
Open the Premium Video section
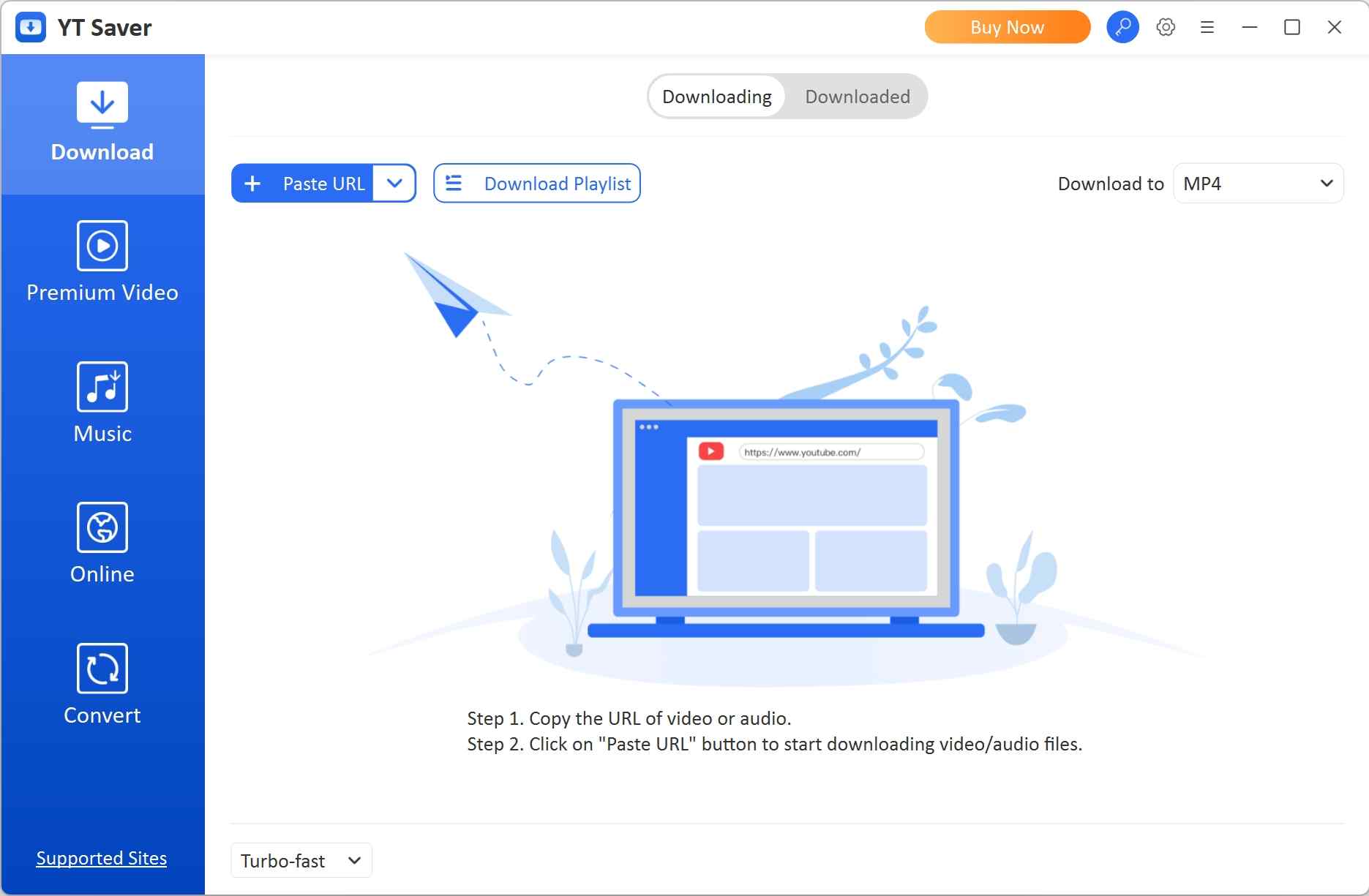coord(102,263)
